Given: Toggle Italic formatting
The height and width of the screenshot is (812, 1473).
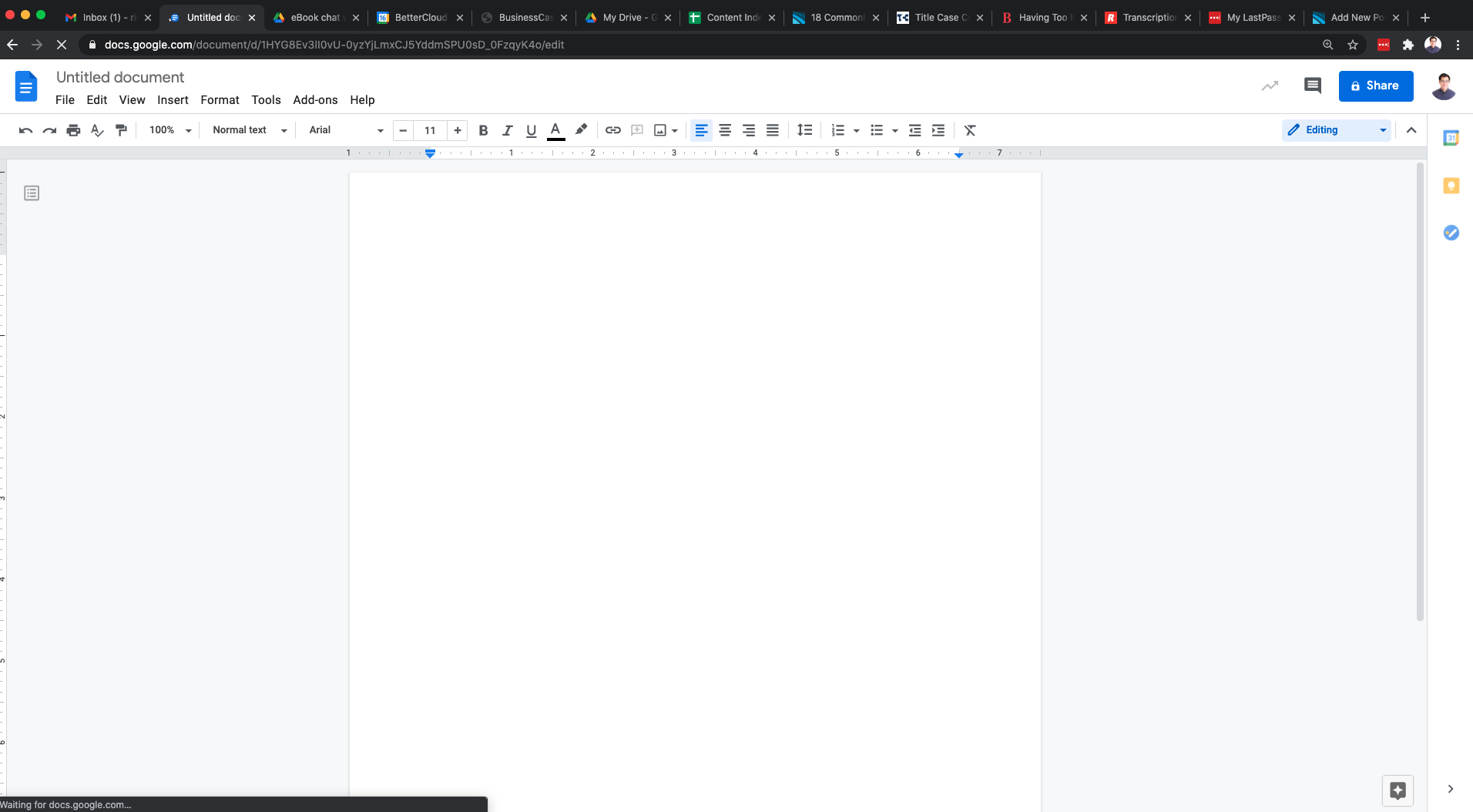Looking at the screenshot, I should point(507,130).
